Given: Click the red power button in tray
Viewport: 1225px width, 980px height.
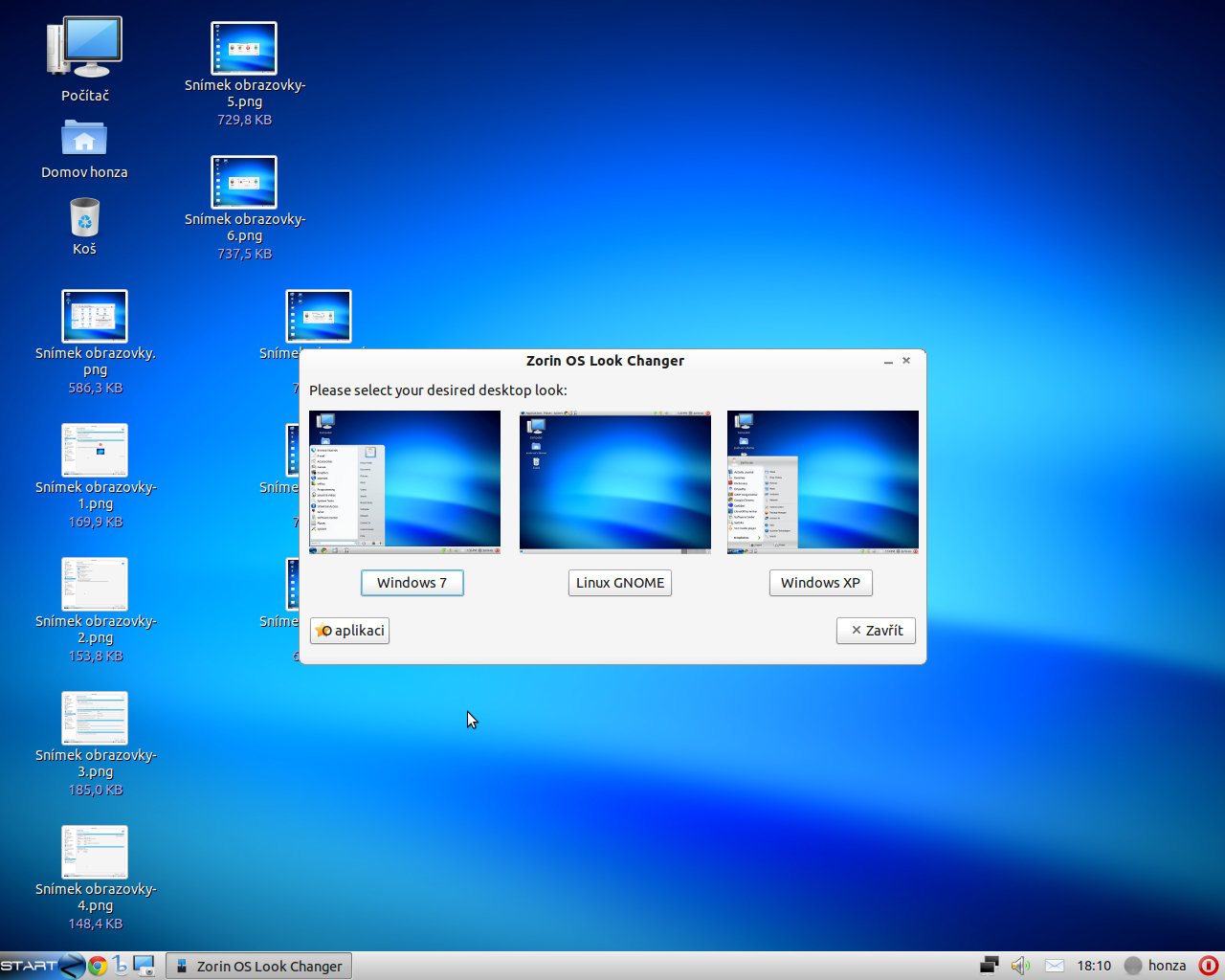Looking at the screenshot, I should coord(1209,966).
